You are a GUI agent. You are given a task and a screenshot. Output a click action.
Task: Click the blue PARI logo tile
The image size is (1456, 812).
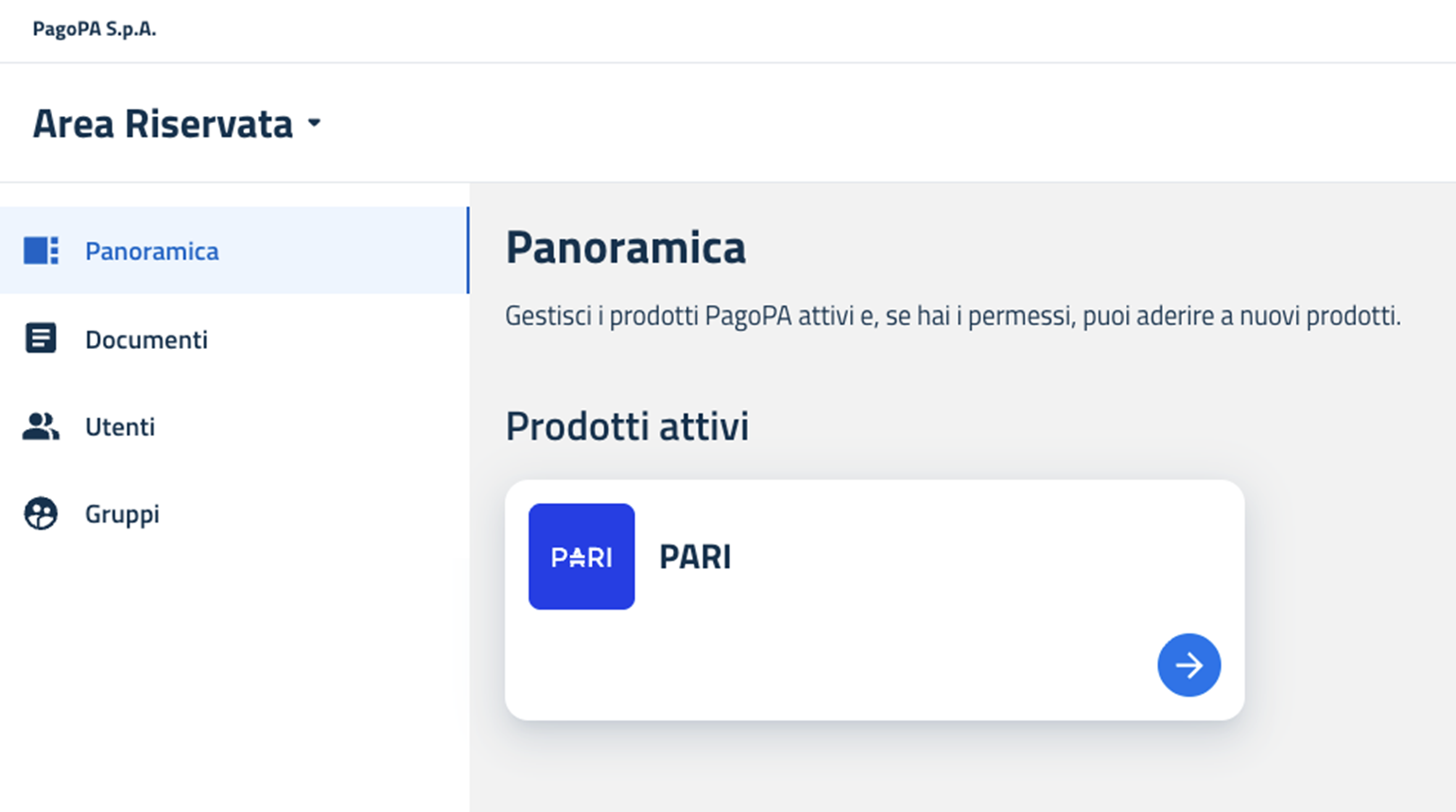581,557
